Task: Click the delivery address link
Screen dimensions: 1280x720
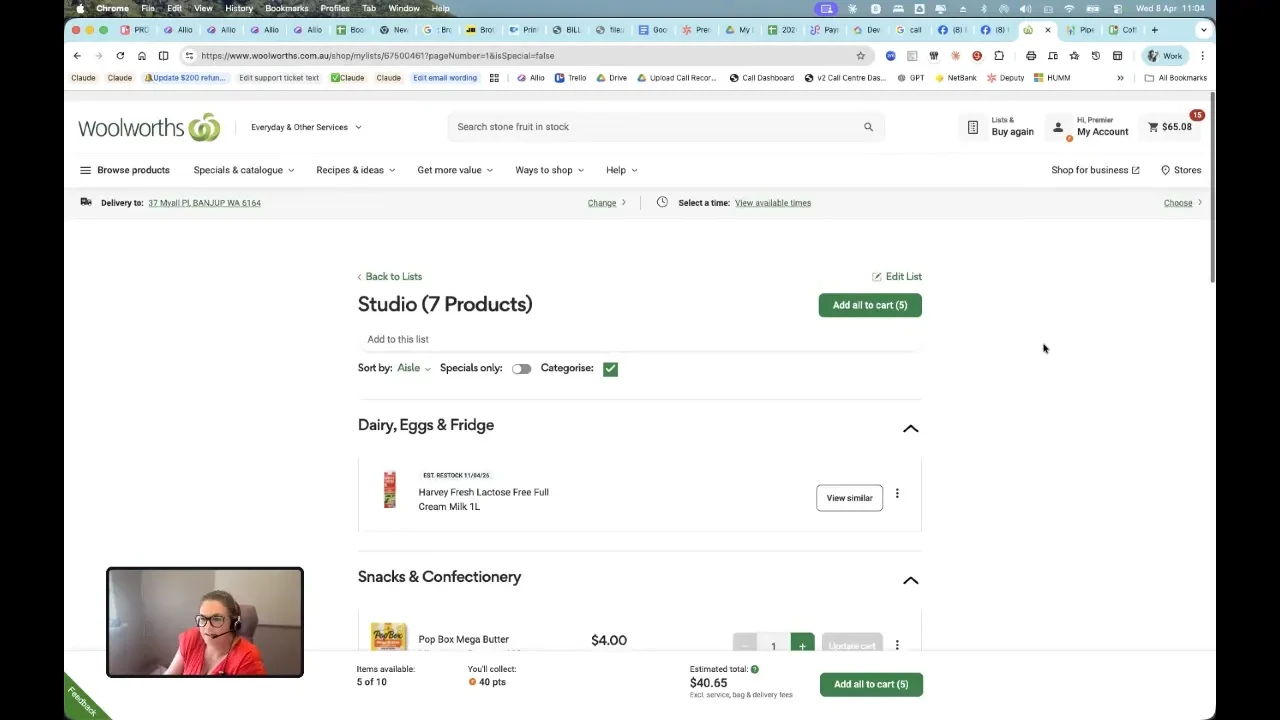Action: click(x=204, y=203)
